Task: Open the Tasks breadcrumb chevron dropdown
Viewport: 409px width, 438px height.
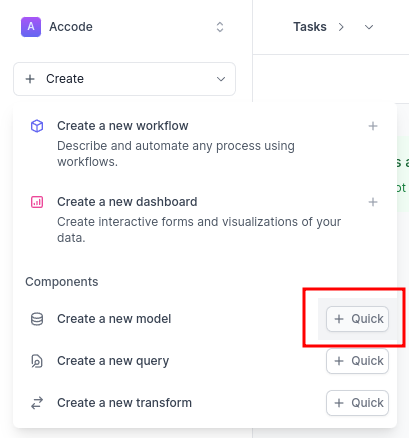Action: click(369, 27)
